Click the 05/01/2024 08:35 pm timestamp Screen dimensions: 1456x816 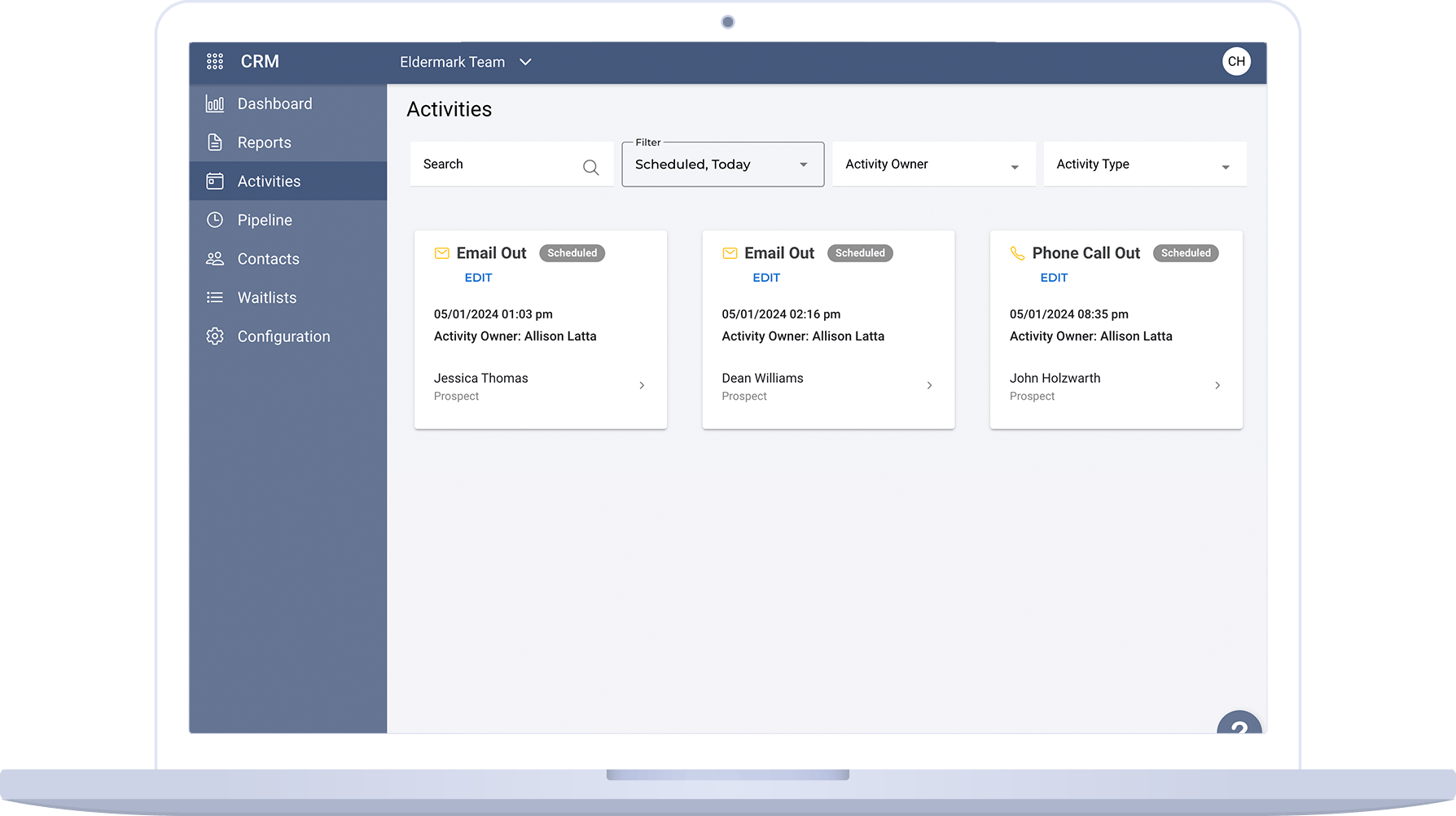pos(1069,314)
